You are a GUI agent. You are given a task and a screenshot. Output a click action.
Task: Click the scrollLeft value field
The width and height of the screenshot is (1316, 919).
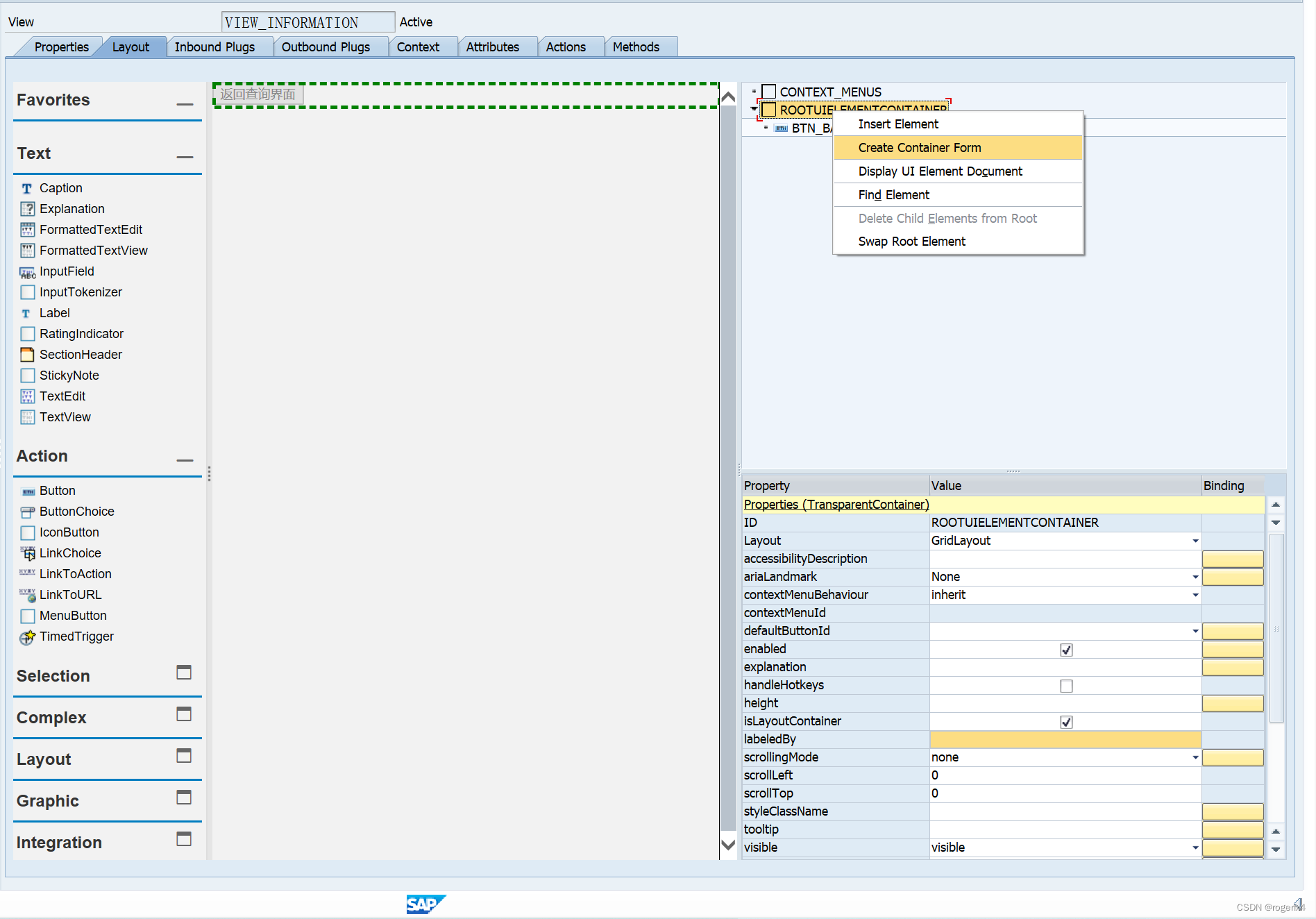tap(1065, 775)
